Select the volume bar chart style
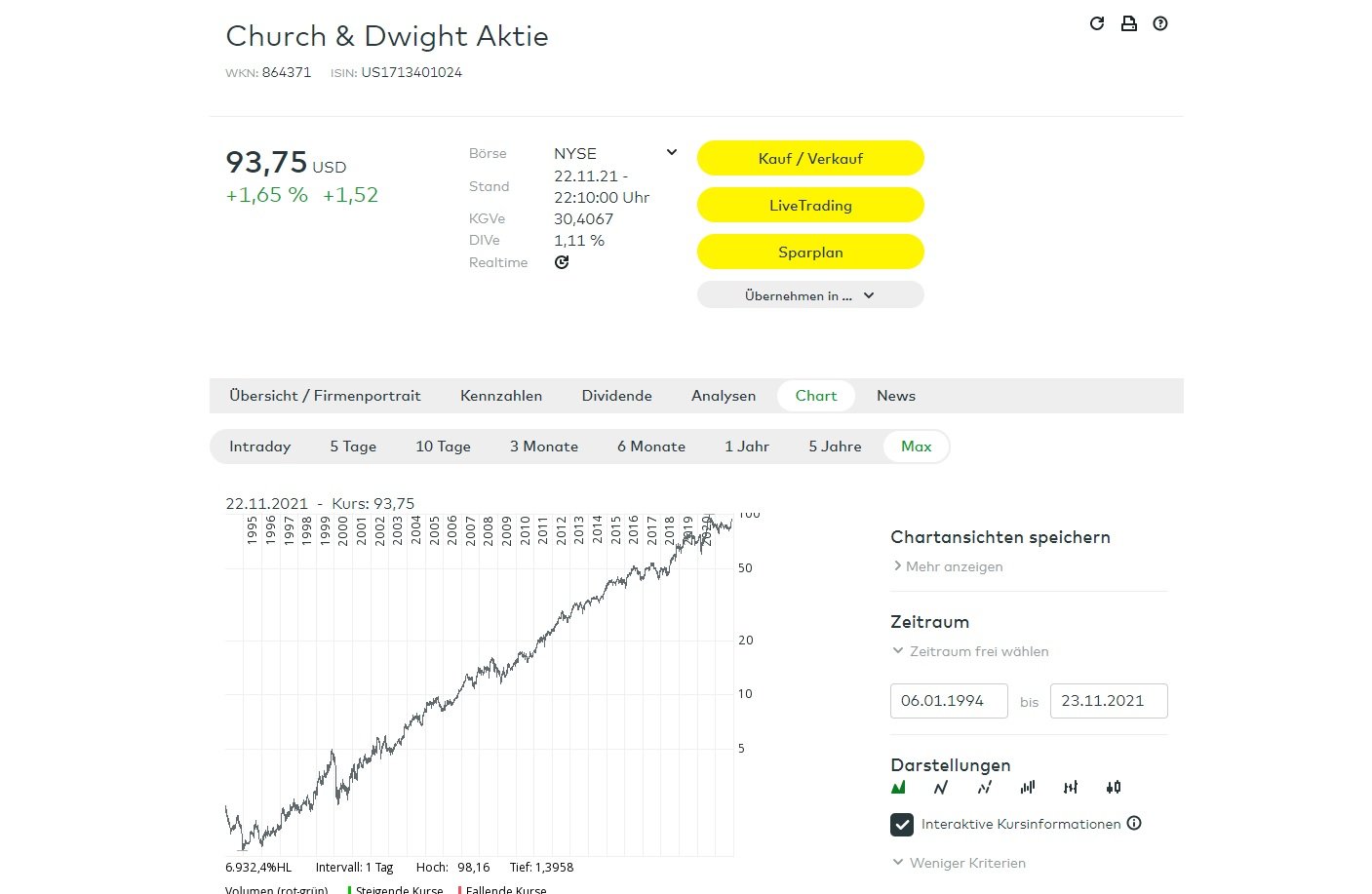1372x894 pixels. pyautogui.click(x=1028, y=787)
